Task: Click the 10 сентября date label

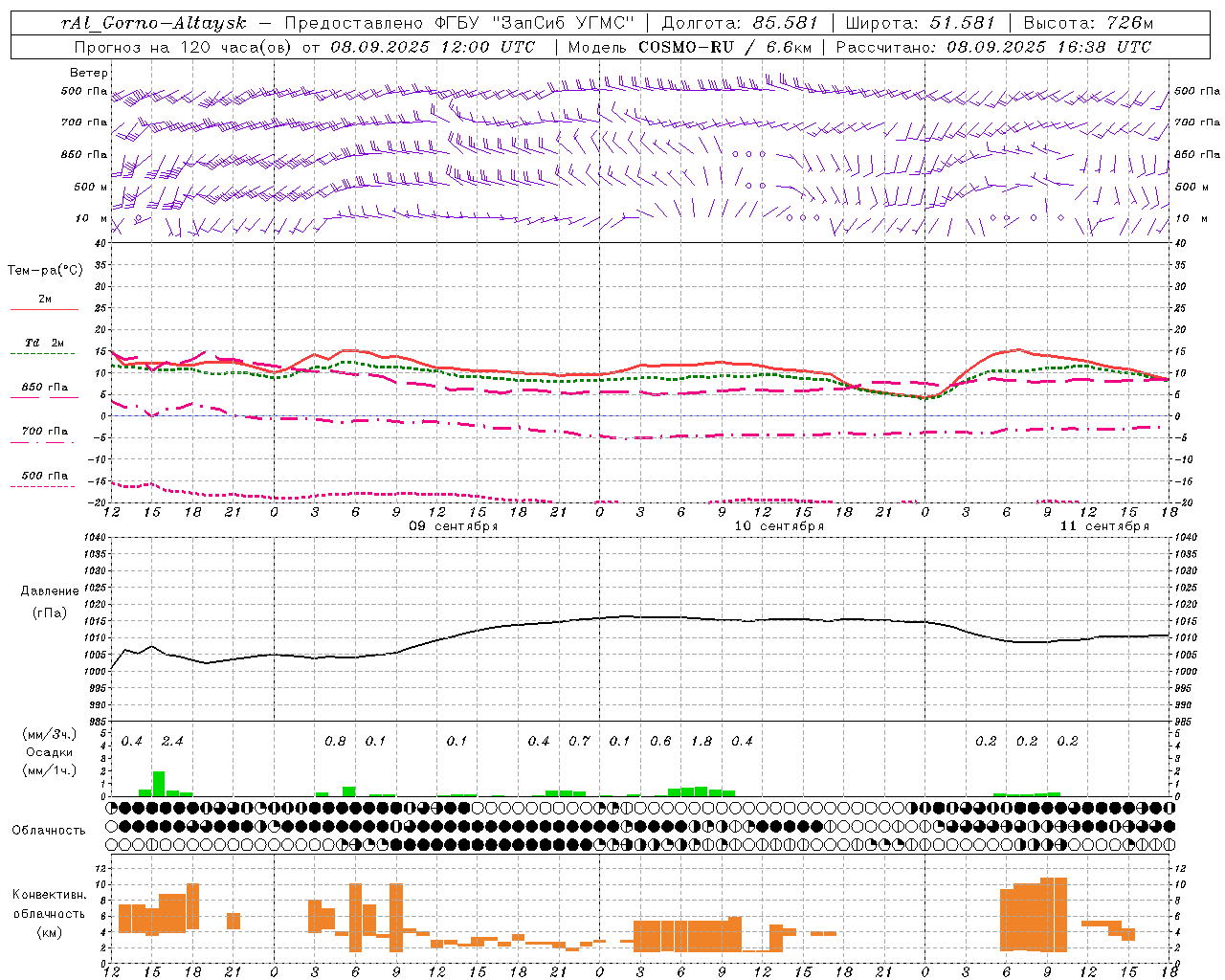Action: pyautogui.click(x=779, y=526)
